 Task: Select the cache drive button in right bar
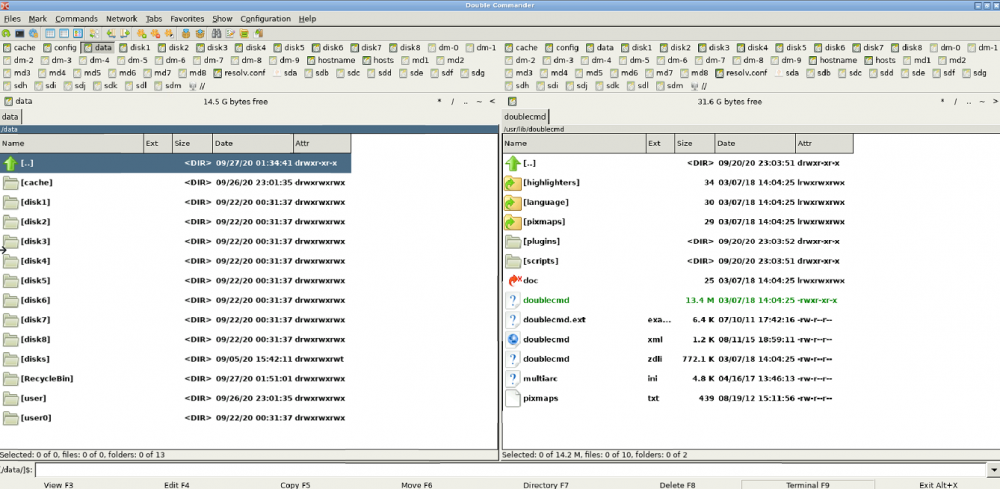coord(521,47)
